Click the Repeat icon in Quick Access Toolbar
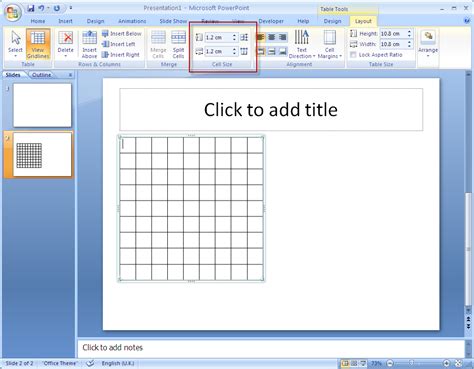 (57, 8)
